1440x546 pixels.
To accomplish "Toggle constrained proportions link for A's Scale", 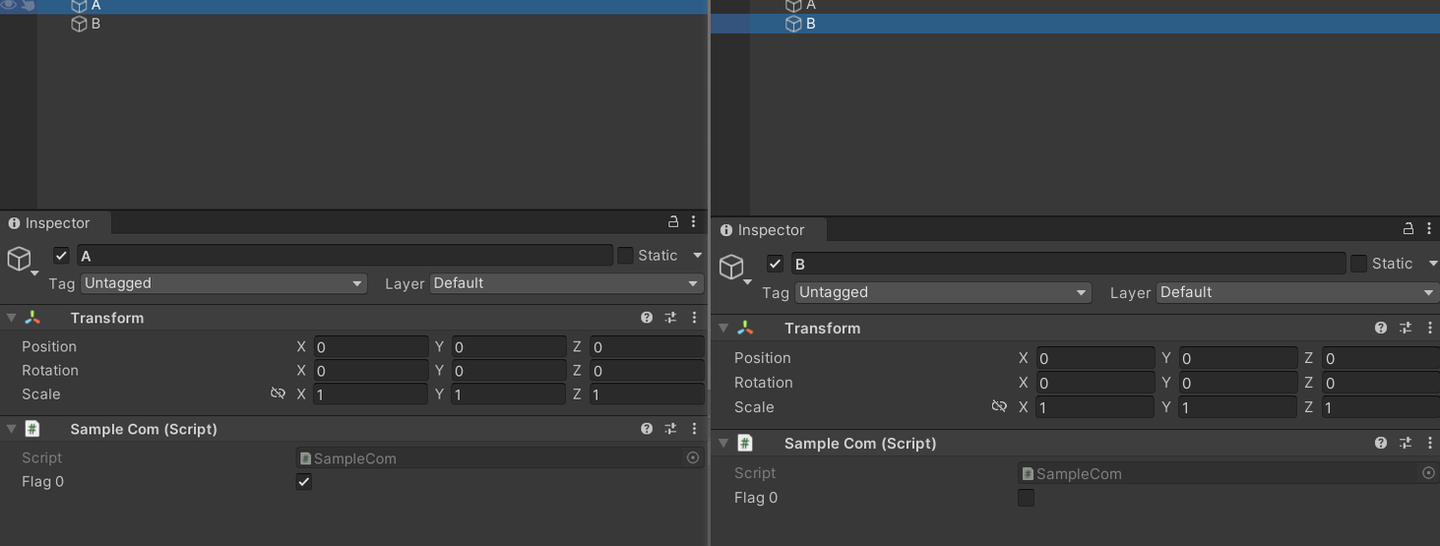I will pos(278,394).
